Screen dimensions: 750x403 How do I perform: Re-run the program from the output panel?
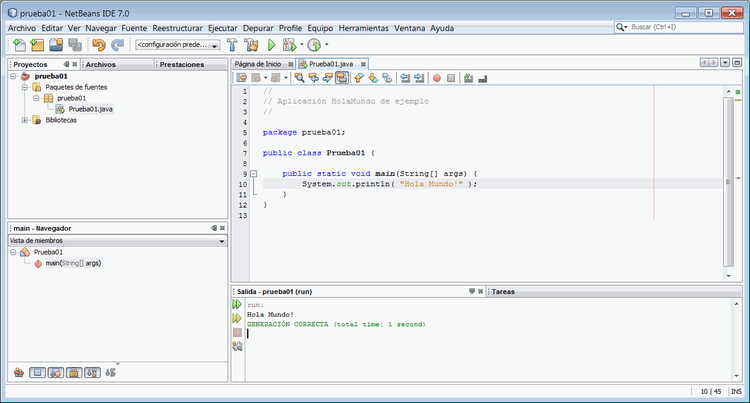(237, 304)
